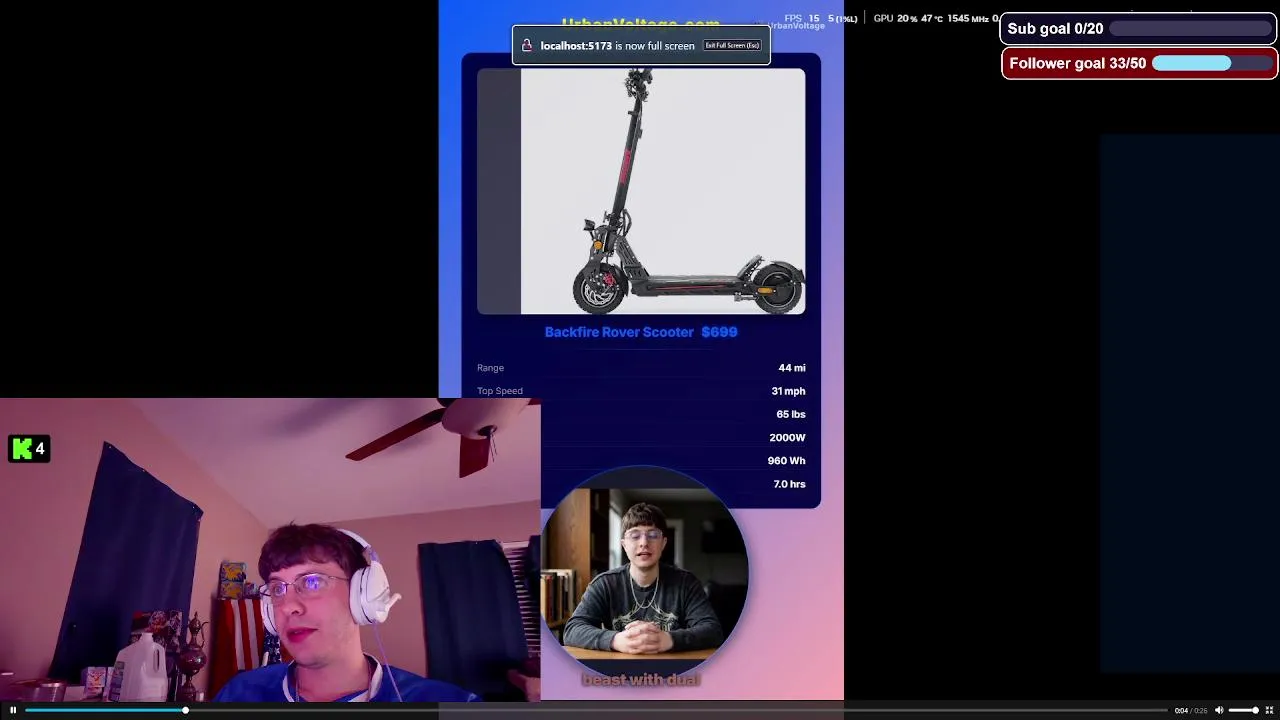Viewport: 1280px width, 720px height.
Task: Seek along the video progress bar
Action: [596, 710]
